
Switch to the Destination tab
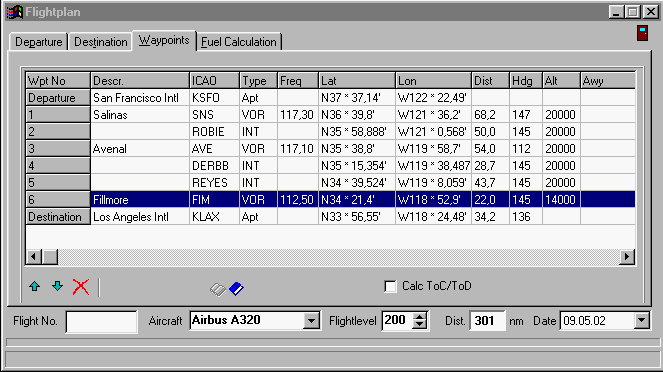(x=101, y=42)
